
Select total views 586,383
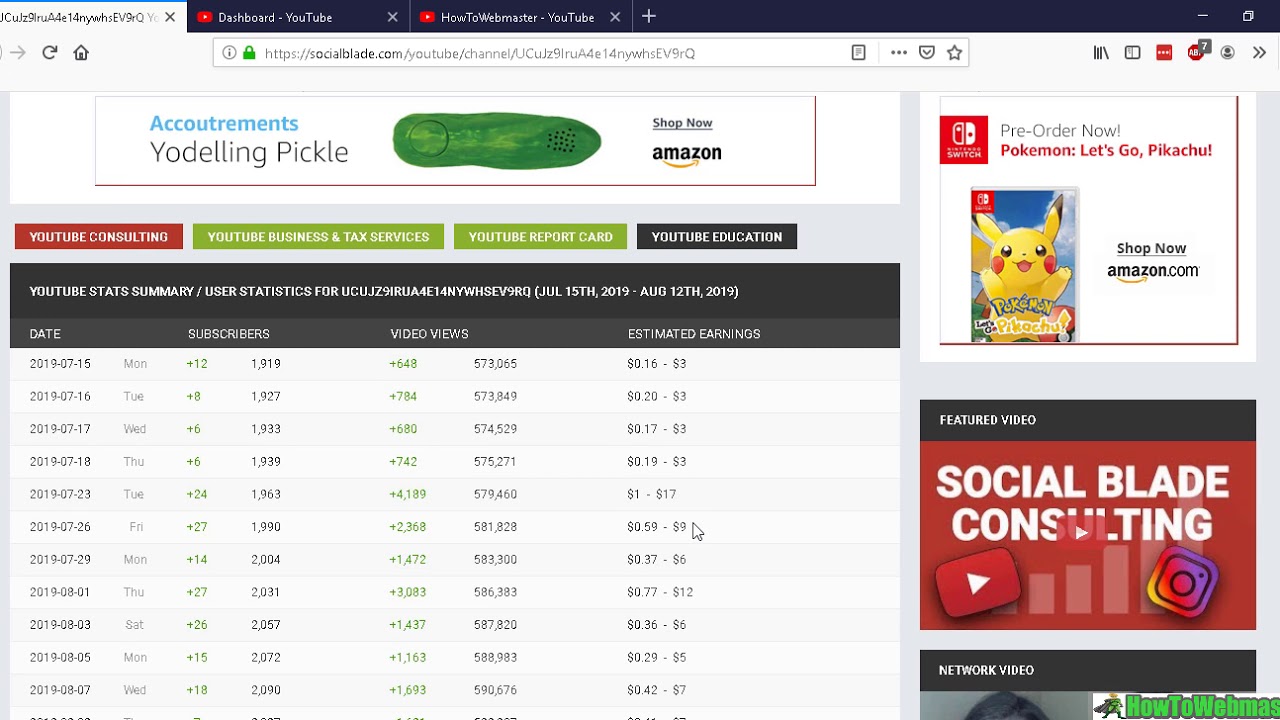pyautogui.click(x=495, y=592)
